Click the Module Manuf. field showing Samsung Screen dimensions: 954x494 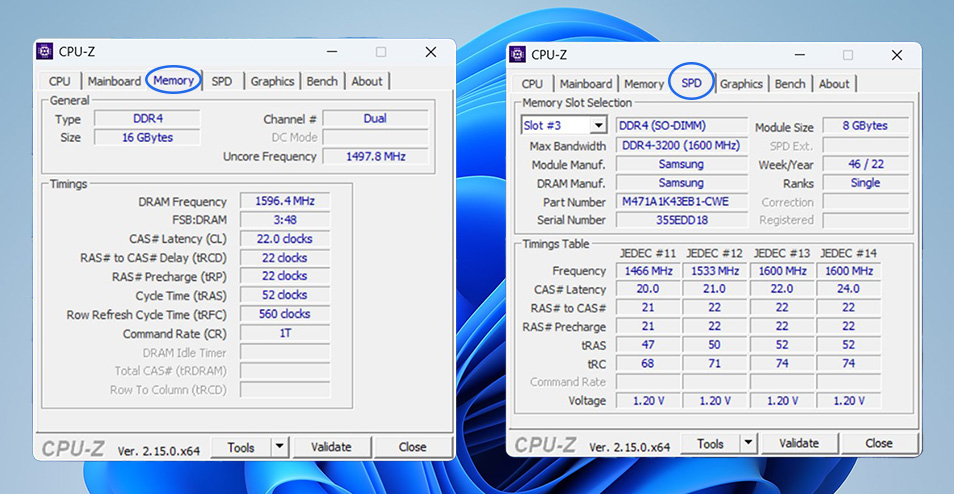coord(681,164)
